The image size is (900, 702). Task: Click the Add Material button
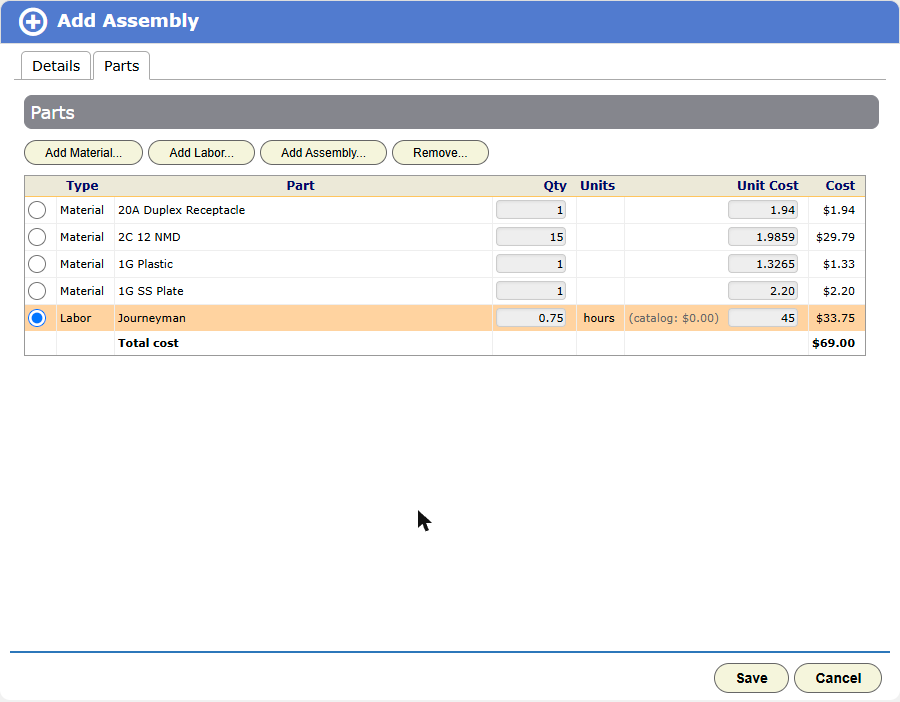point(83,153)
